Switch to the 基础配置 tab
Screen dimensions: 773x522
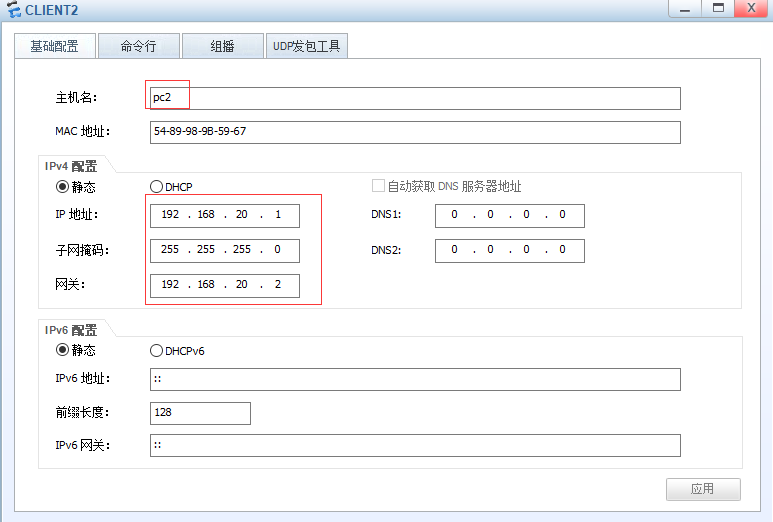tap(55, 46)
